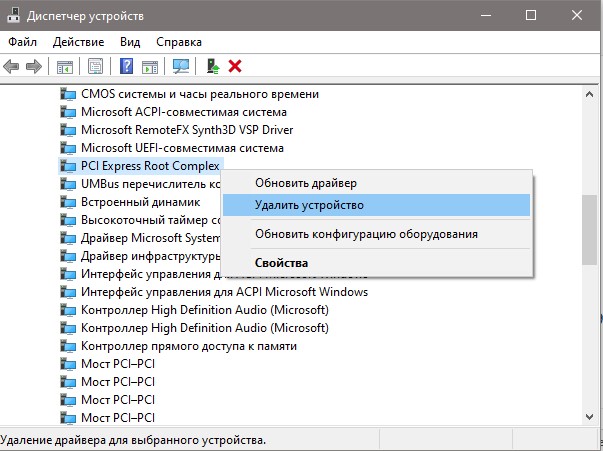
Task: Click status bar text Удаление драйвера для выбранного устройства
Action: tap(133, 440)
